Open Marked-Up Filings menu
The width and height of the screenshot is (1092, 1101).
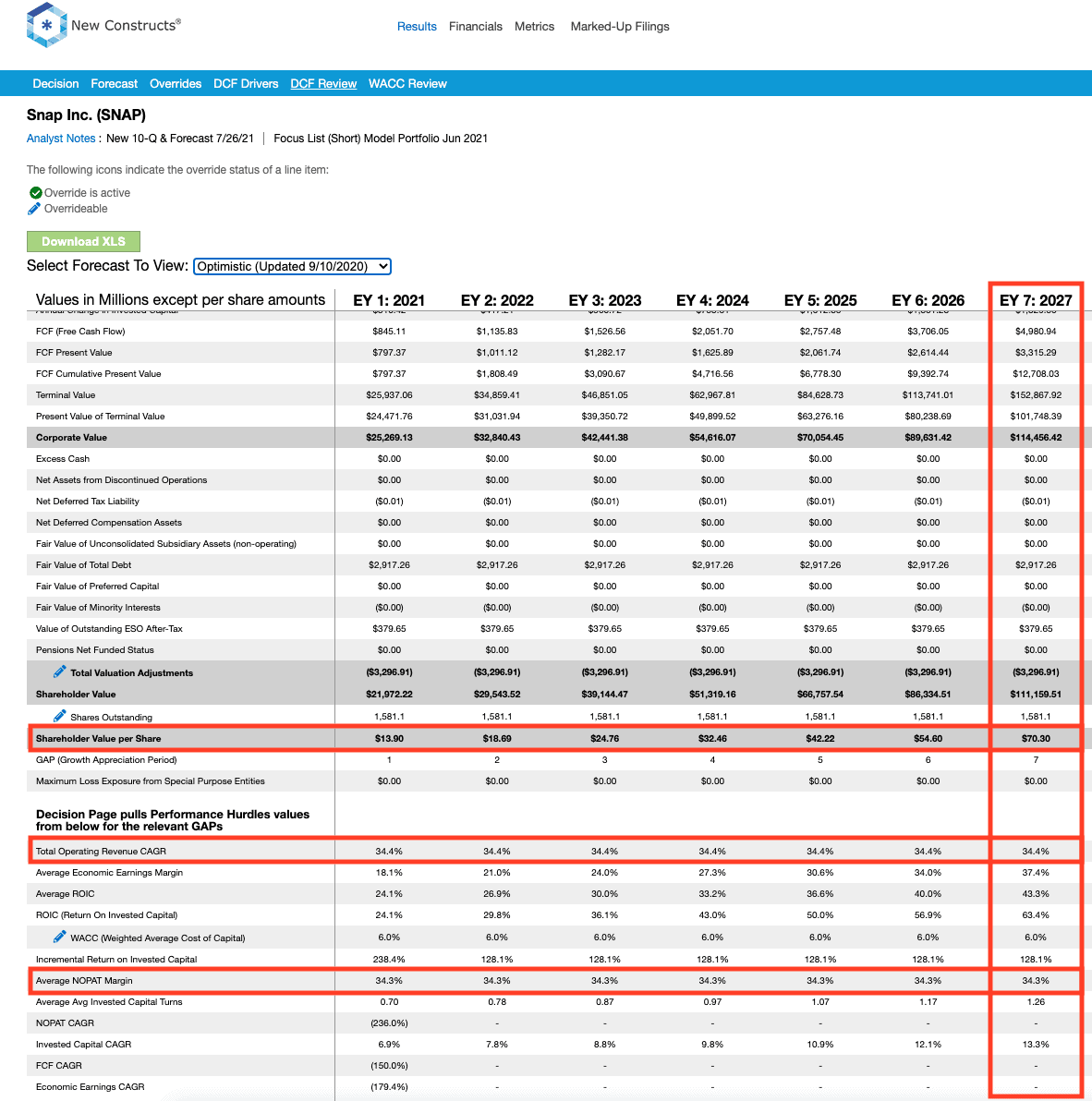pos(619,27)
